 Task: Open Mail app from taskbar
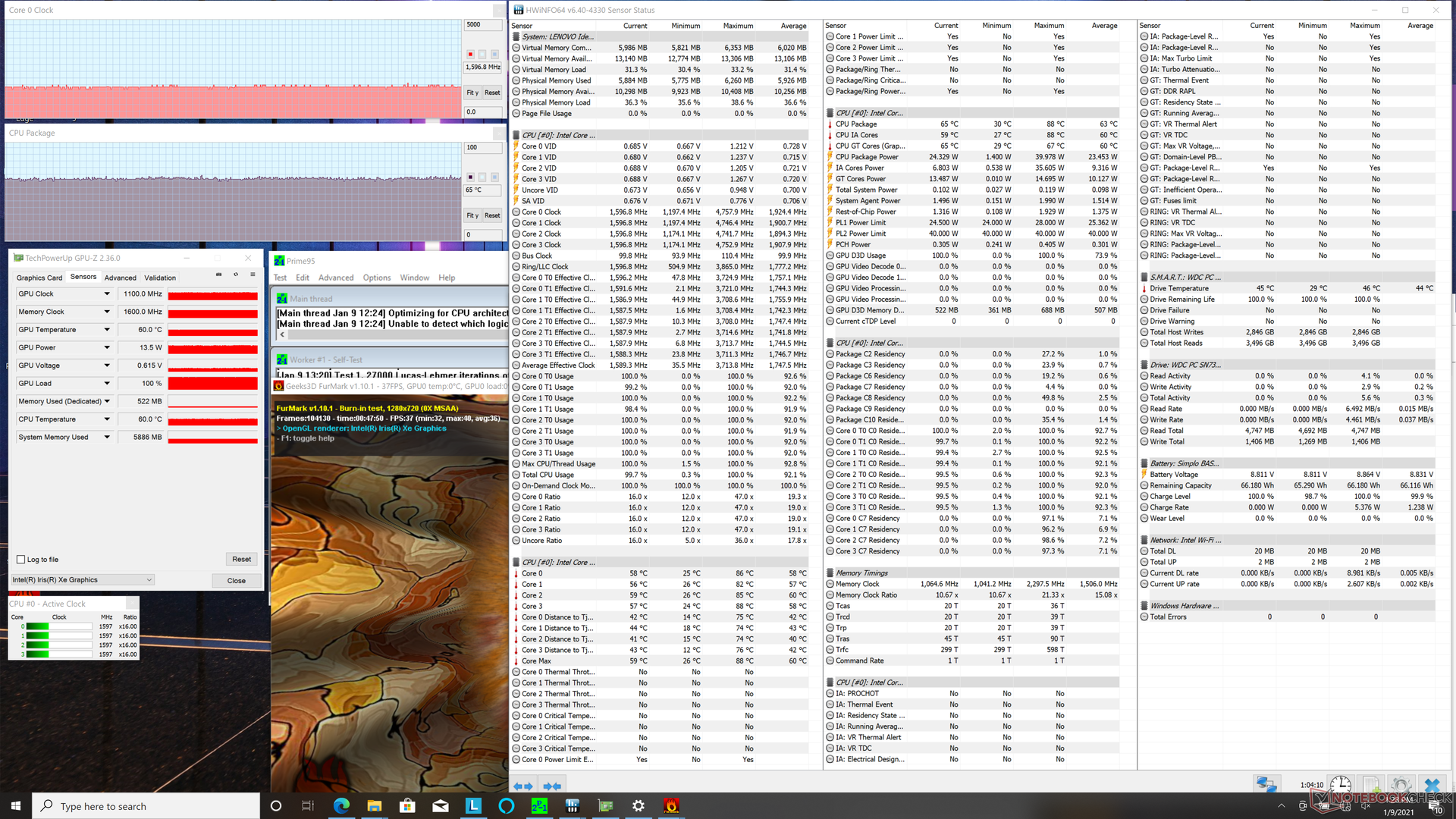(x=441, y=806)
